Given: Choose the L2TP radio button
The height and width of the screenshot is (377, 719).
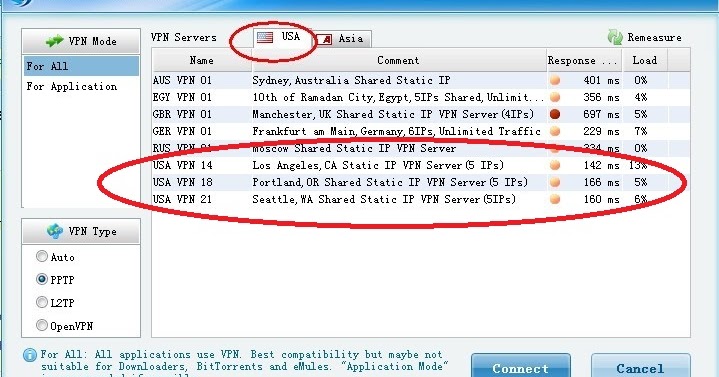Looking at the screenshot, I should 42,302.
